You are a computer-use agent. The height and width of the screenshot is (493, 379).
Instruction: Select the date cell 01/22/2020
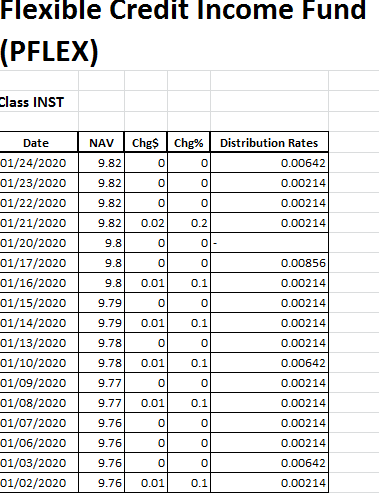(x=39, y=203)
